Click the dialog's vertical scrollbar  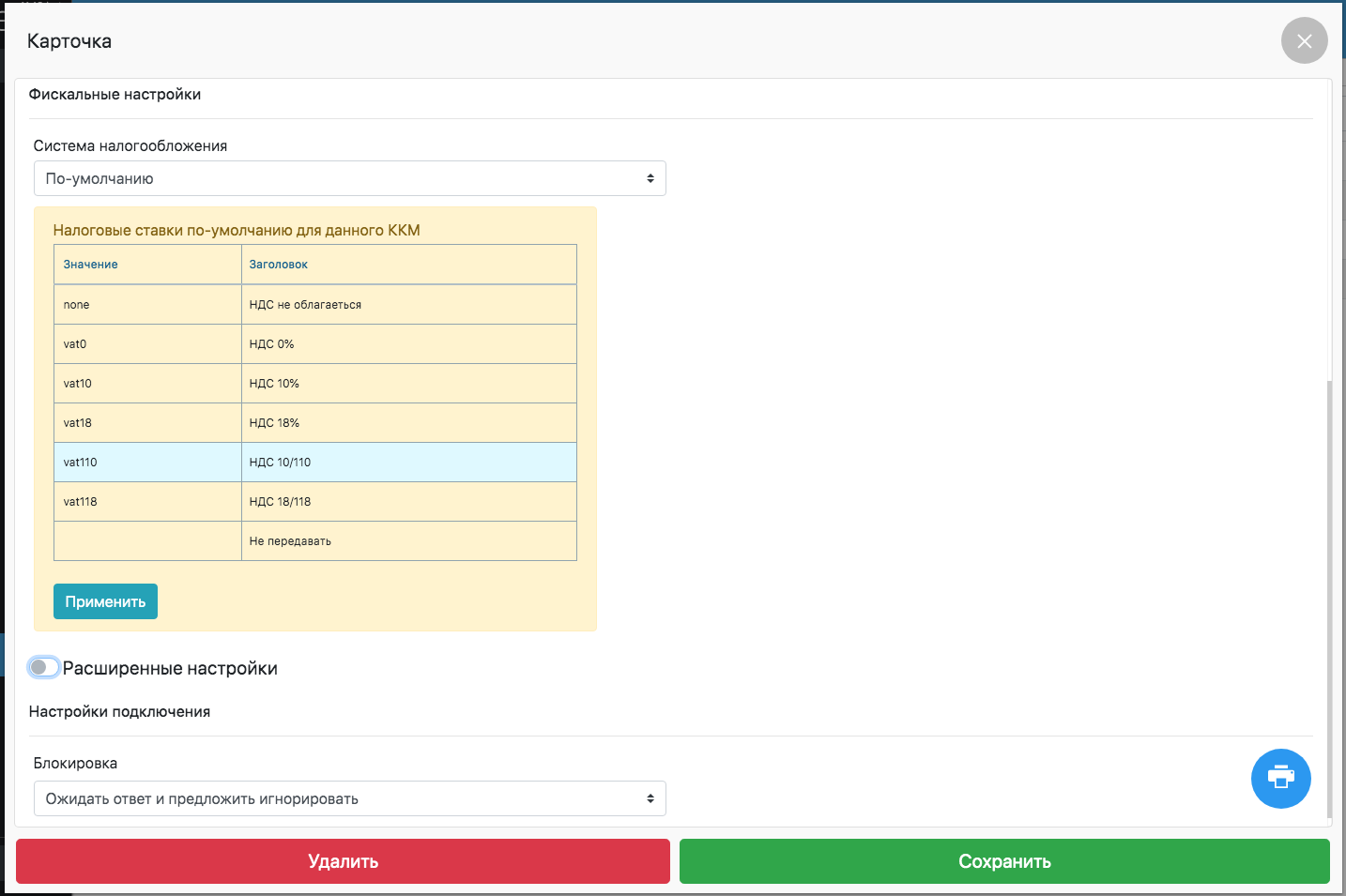click(x=1328, y=600)
